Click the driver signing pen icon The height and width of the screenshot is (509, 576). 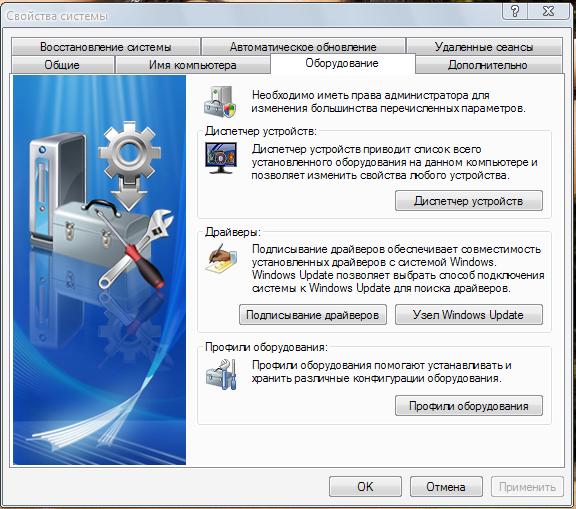(x=221, y=258)
